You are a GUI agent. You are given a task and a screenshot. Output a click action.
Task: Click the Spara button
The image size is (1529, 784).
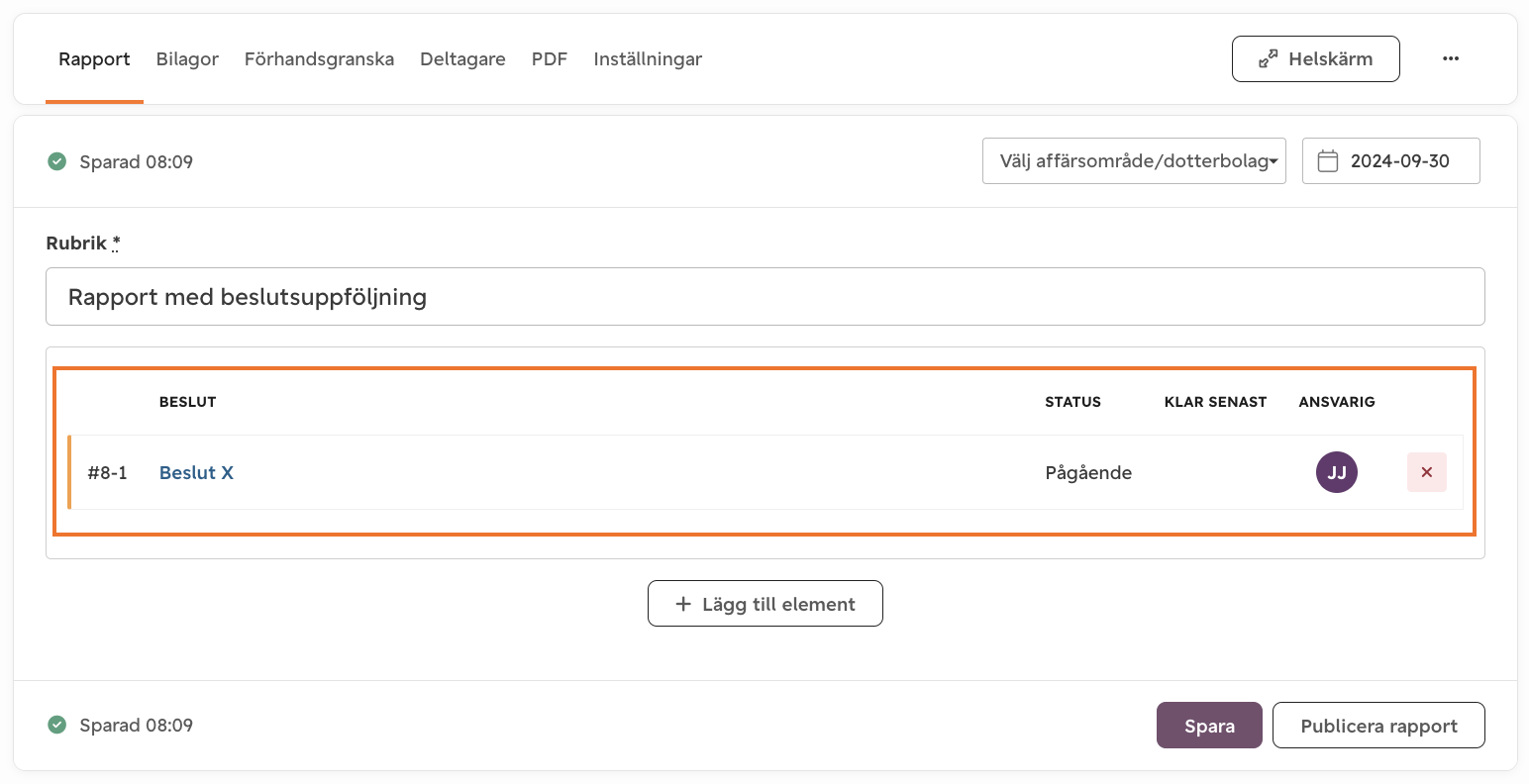click(1209, 726)
